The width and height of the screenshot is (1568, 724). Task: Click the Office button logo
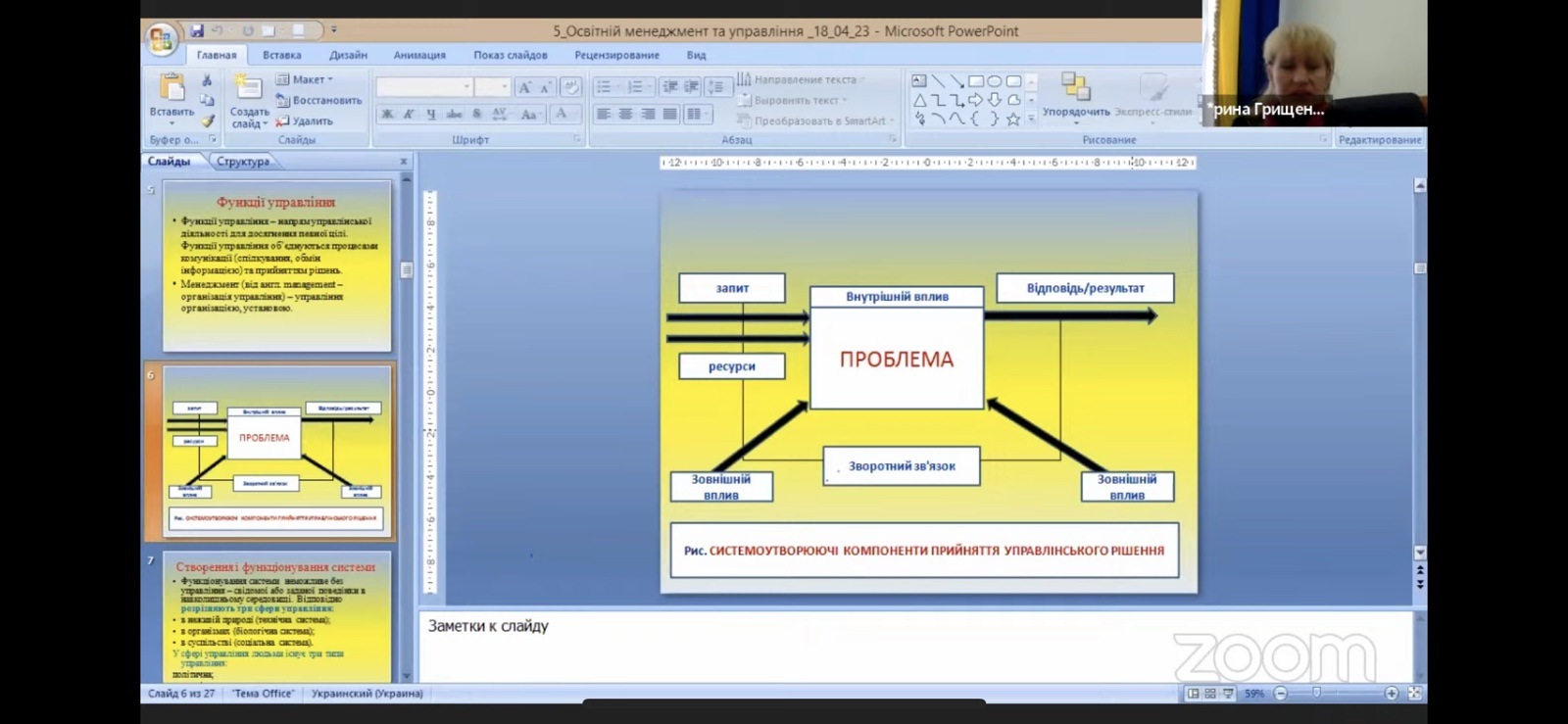point(160,39)
